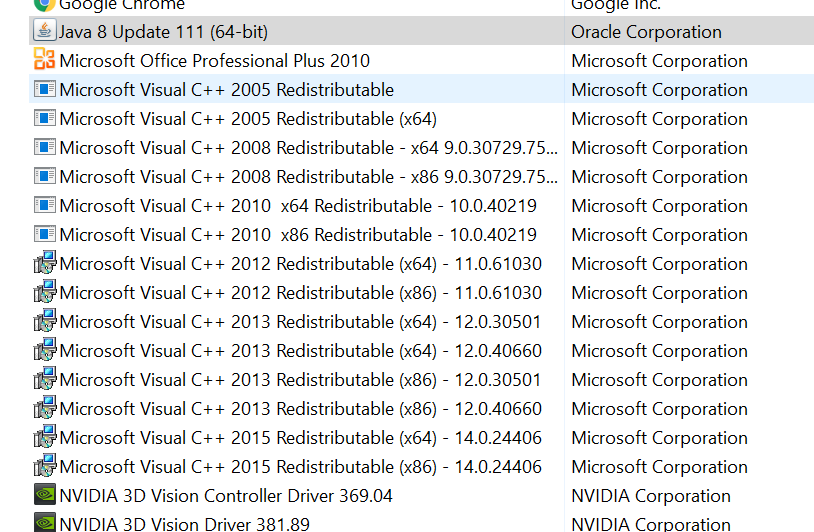Select Visual C++ 2012 Redistributable (x86) 11.0.61030
The width and height of the screenshot is (814, 532).
point(301,293)
